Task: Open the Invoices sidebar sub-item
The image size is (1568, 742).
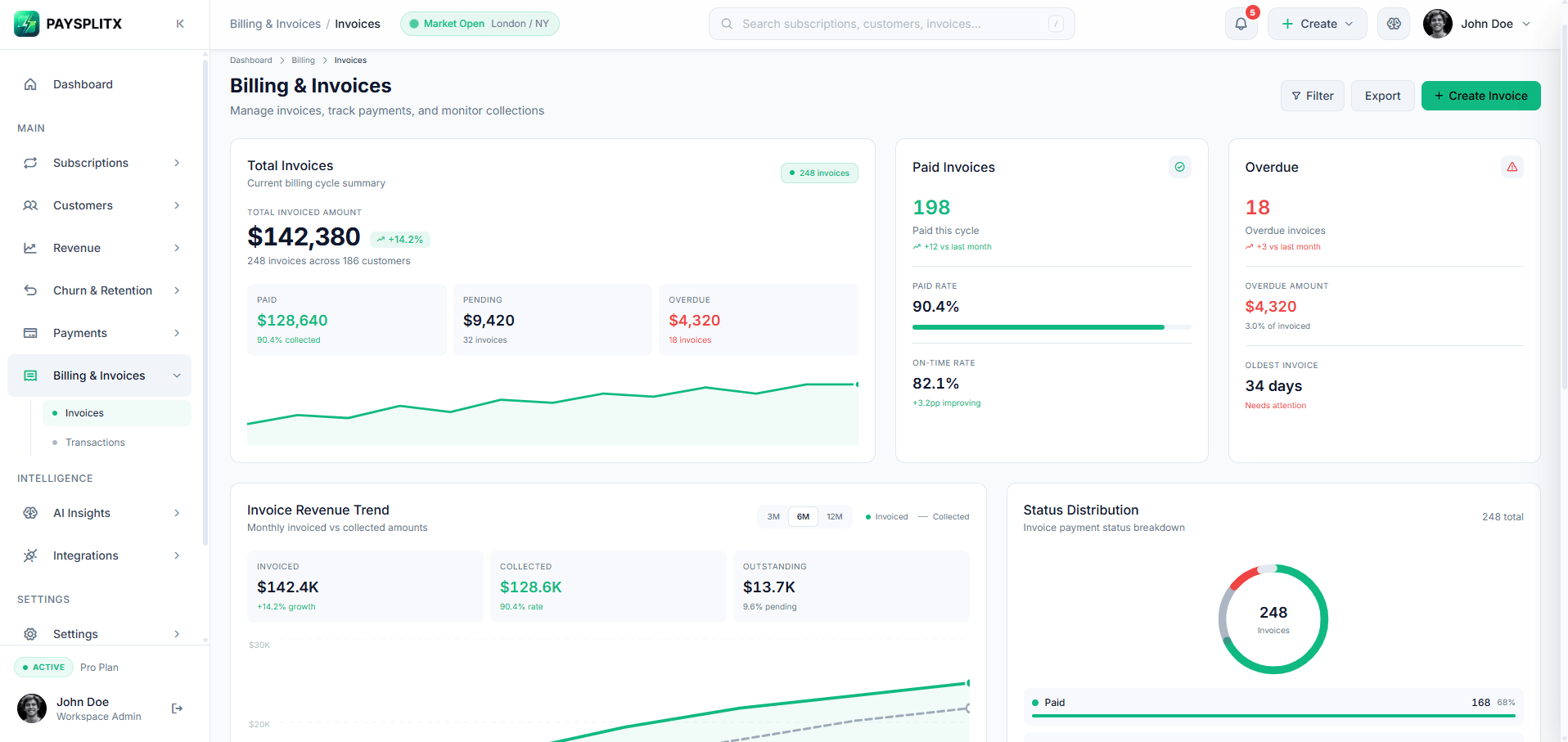Action: (117, 413)
